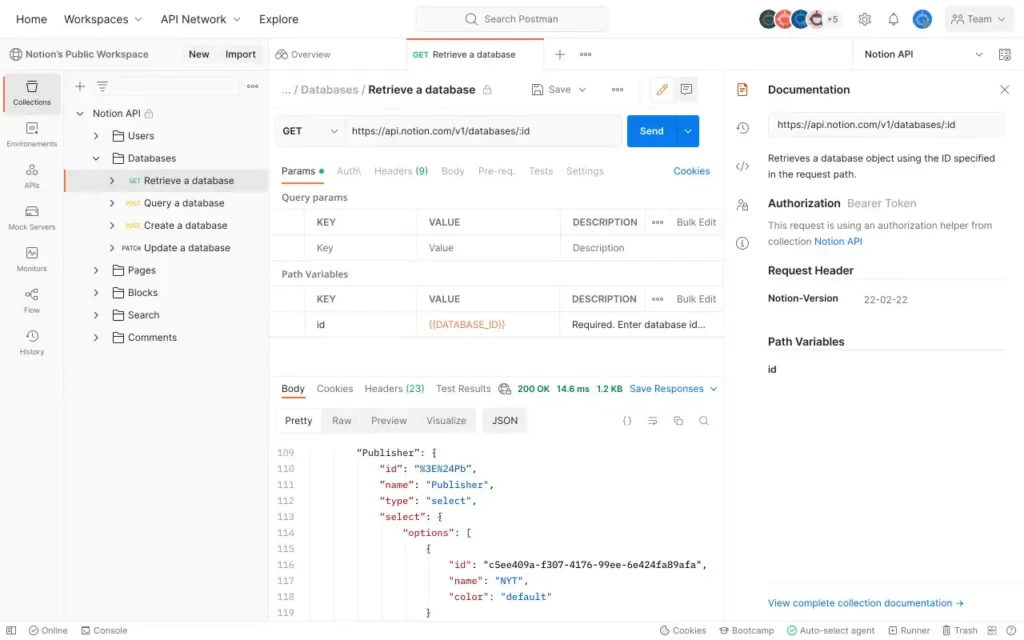
Task: Expand the Pages folder
Action: point(96,270)
